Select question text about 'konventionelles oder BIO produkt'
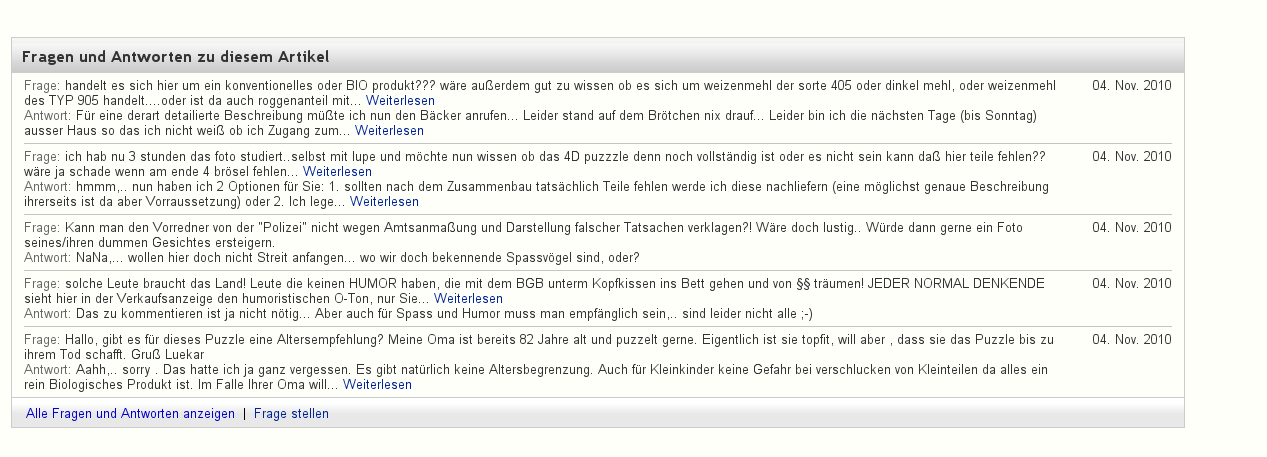This screenshot has height=457, width=1267. click(540, 94)
